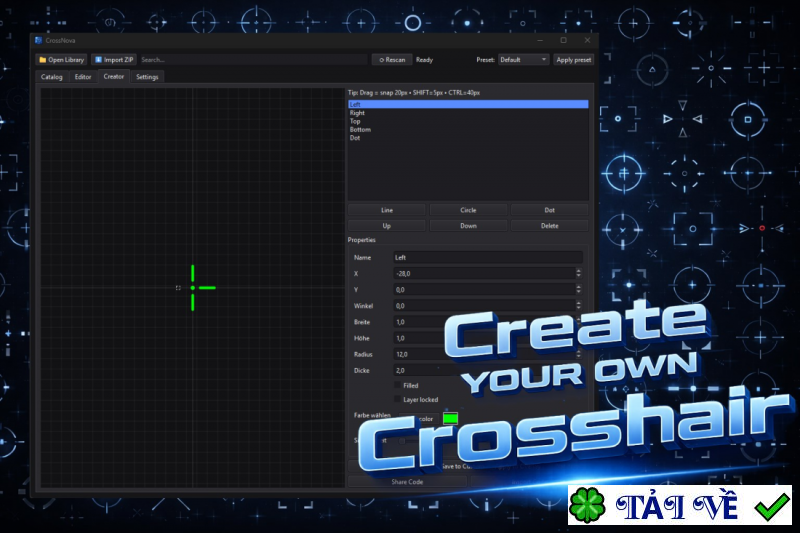Click the Y value stepper arrows
The image size is (800, 533).
[578, 289]
